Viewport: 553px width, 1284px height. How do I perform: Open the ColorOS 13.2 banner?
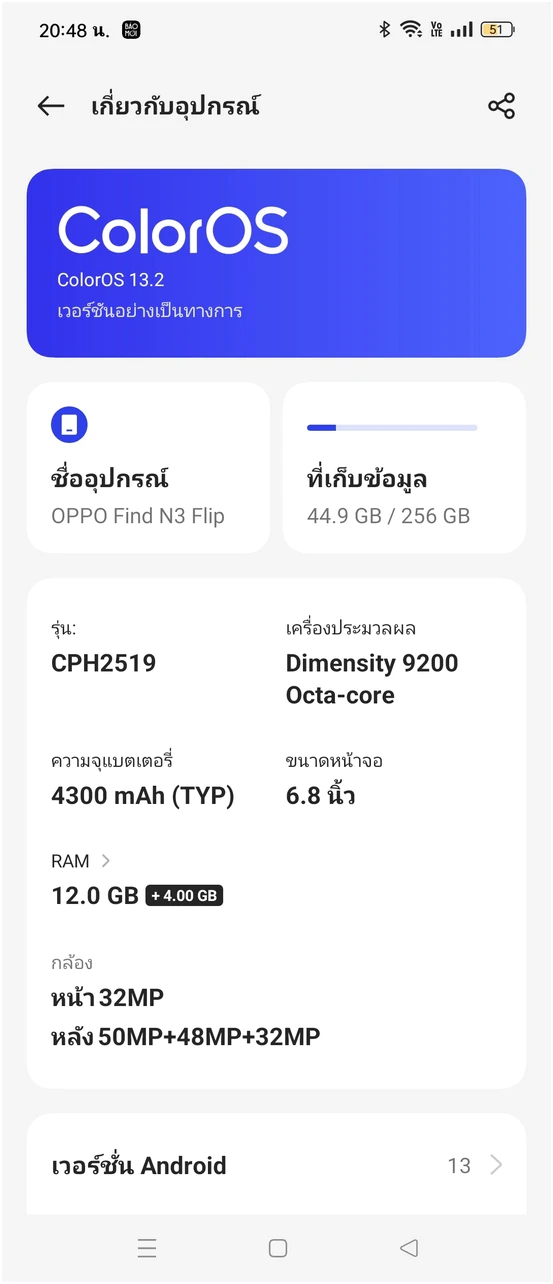276,263
